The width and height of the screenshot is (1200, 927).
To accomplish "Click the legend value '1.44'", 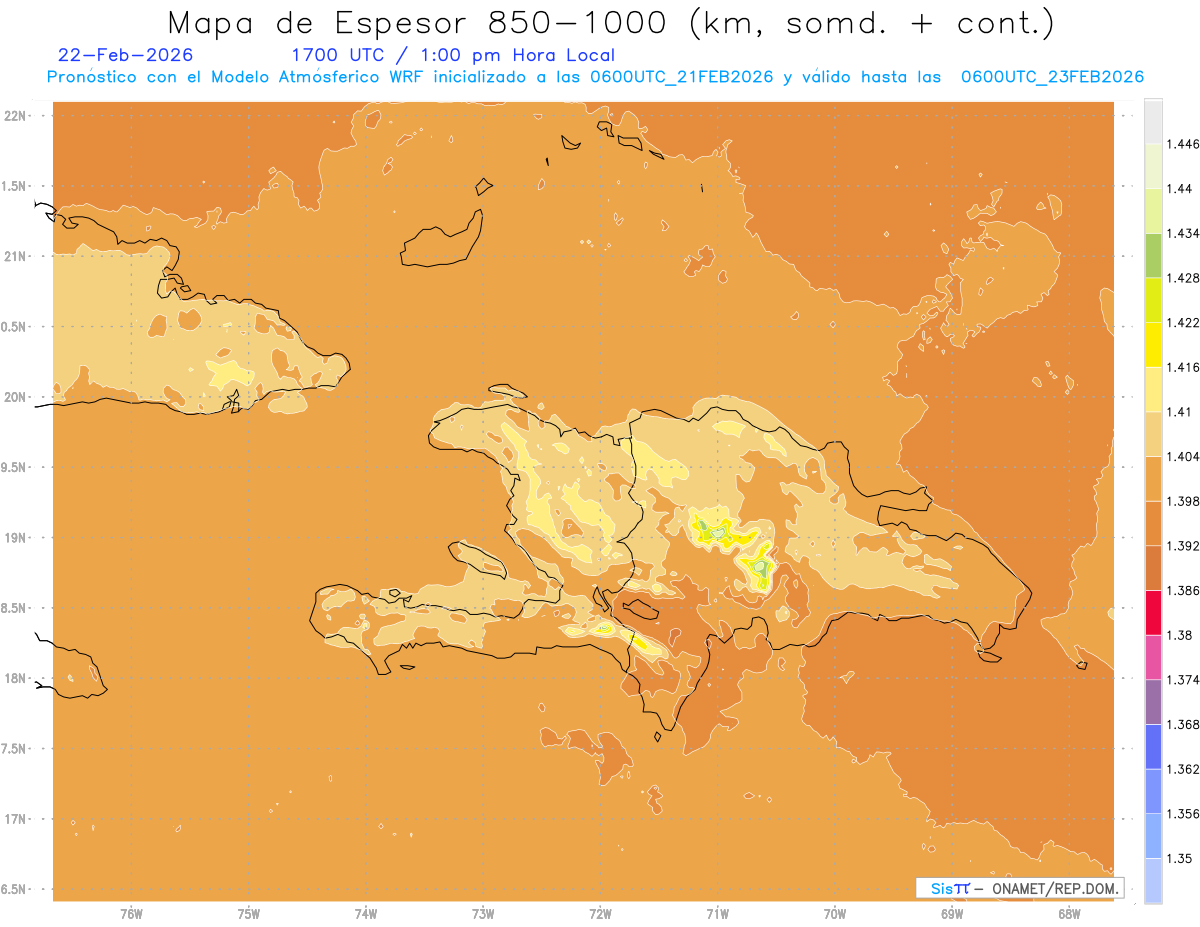I will coord(1179,188).
